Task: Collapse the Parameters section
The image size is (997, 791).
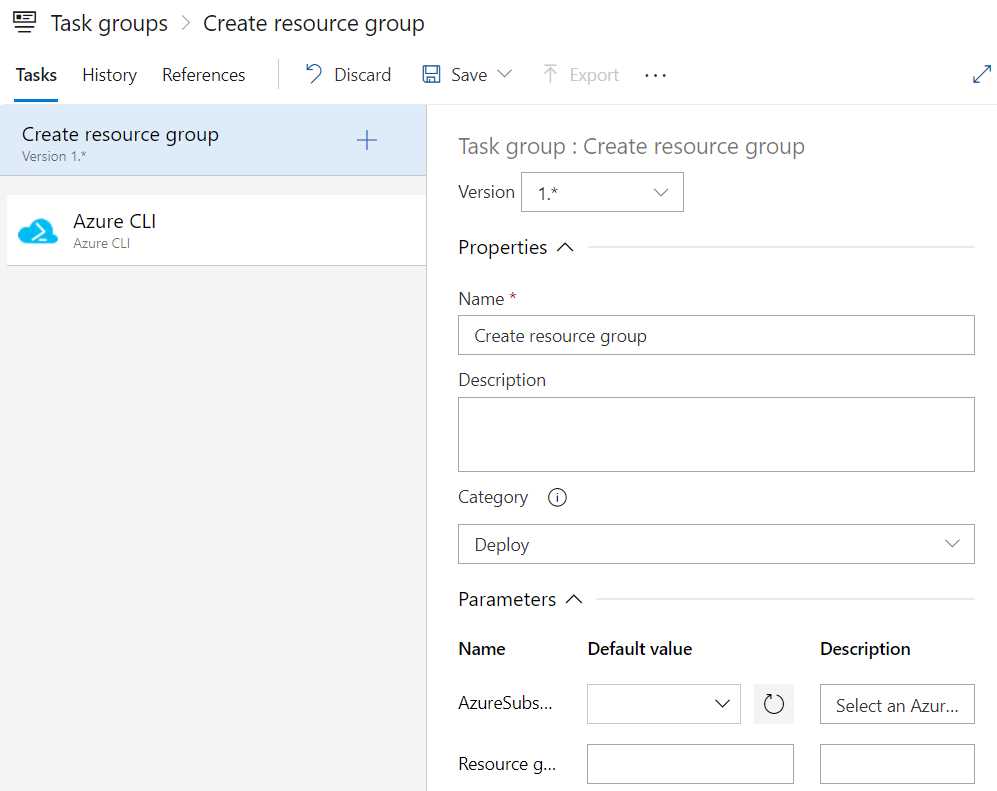Action: click(575, 598)
